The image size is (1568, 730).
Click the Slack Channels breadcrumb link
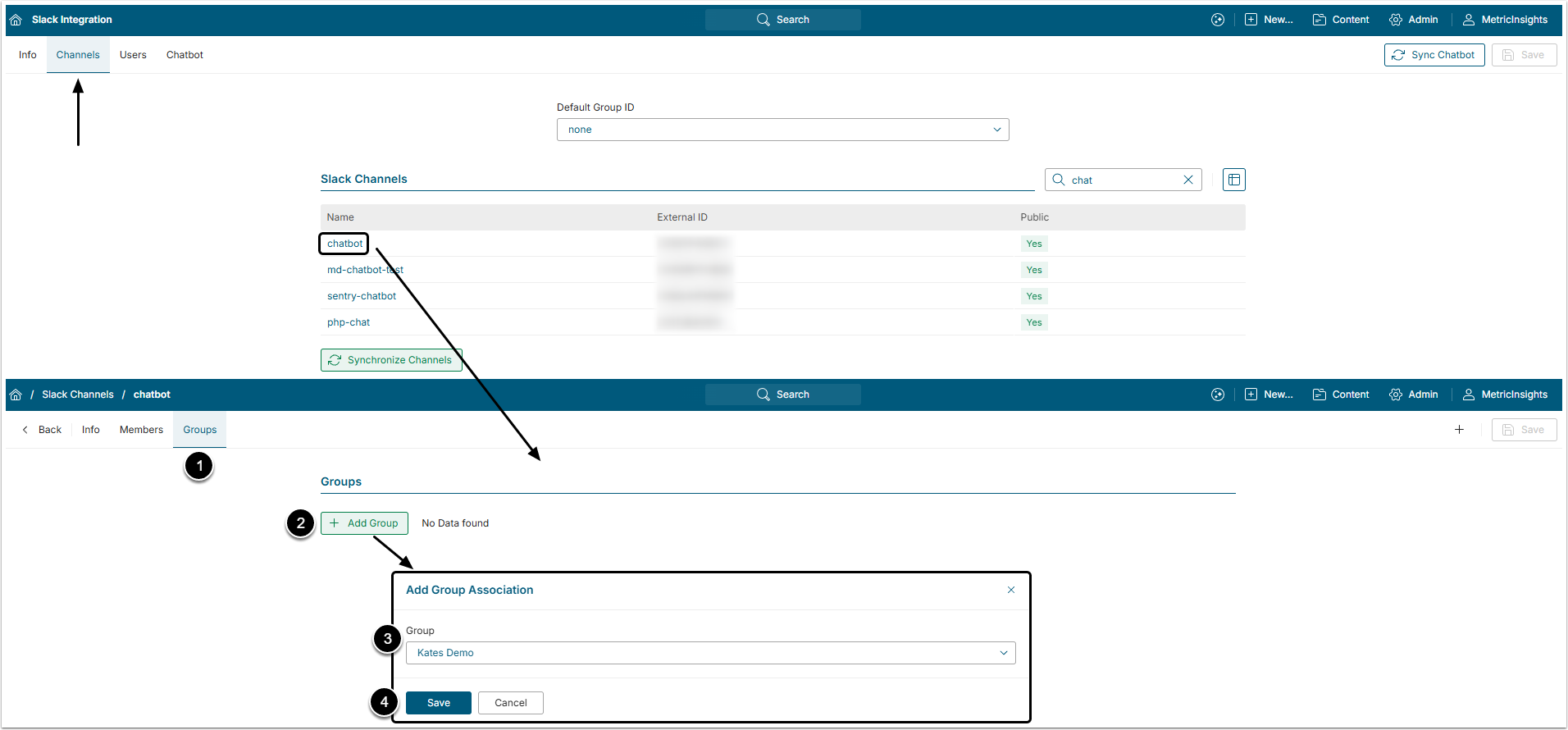click(x=78, y=395)
